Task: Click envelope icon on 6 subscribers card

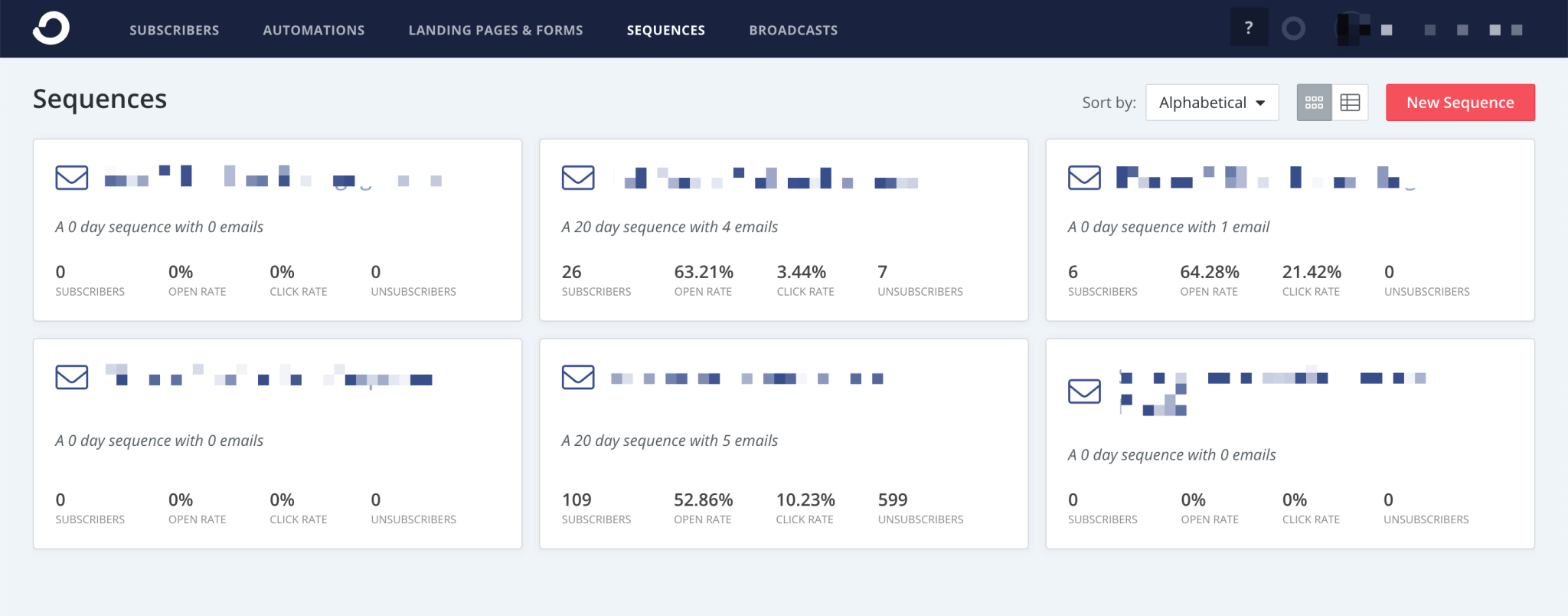Action: point(1084,178)
